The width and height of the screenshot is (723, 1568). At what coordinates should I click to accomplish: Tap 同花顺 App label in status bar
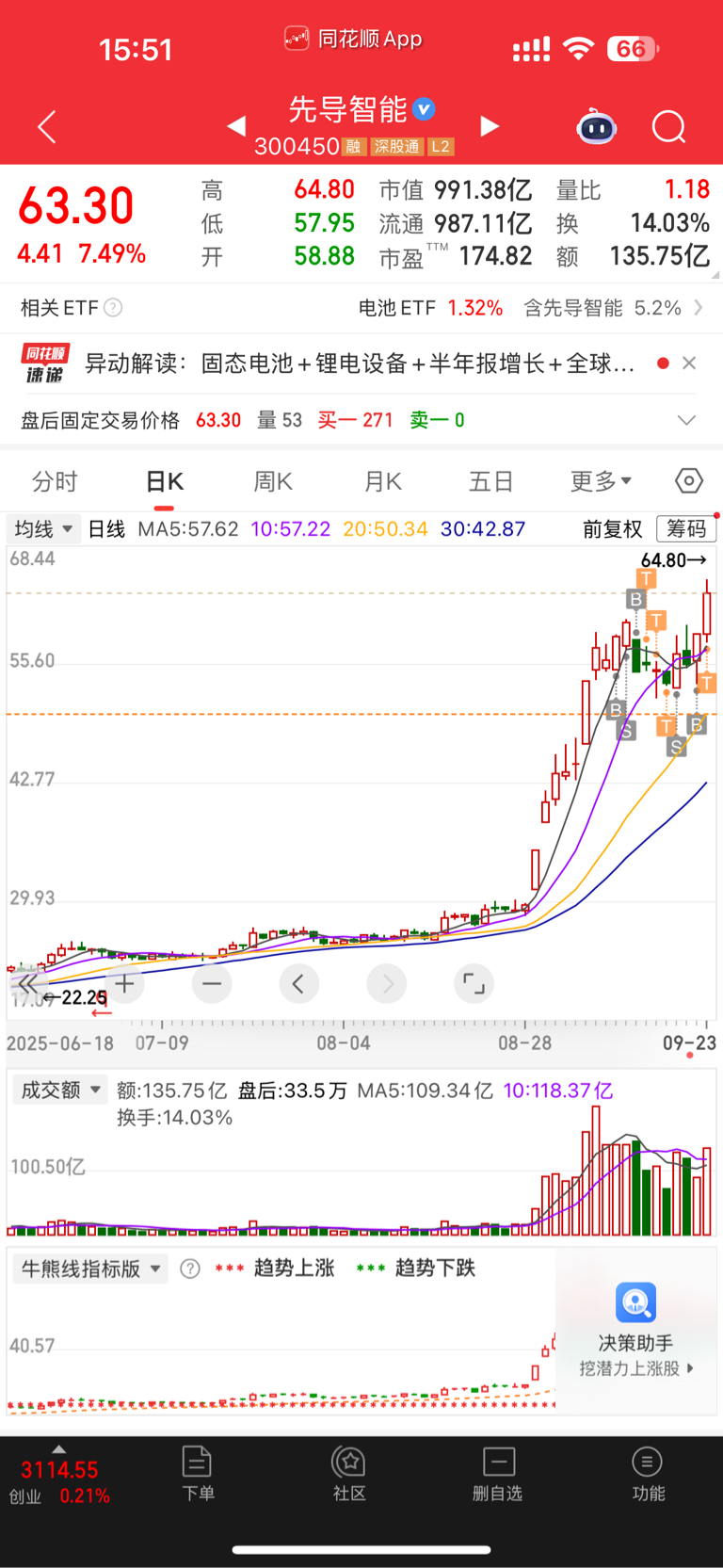353,39
